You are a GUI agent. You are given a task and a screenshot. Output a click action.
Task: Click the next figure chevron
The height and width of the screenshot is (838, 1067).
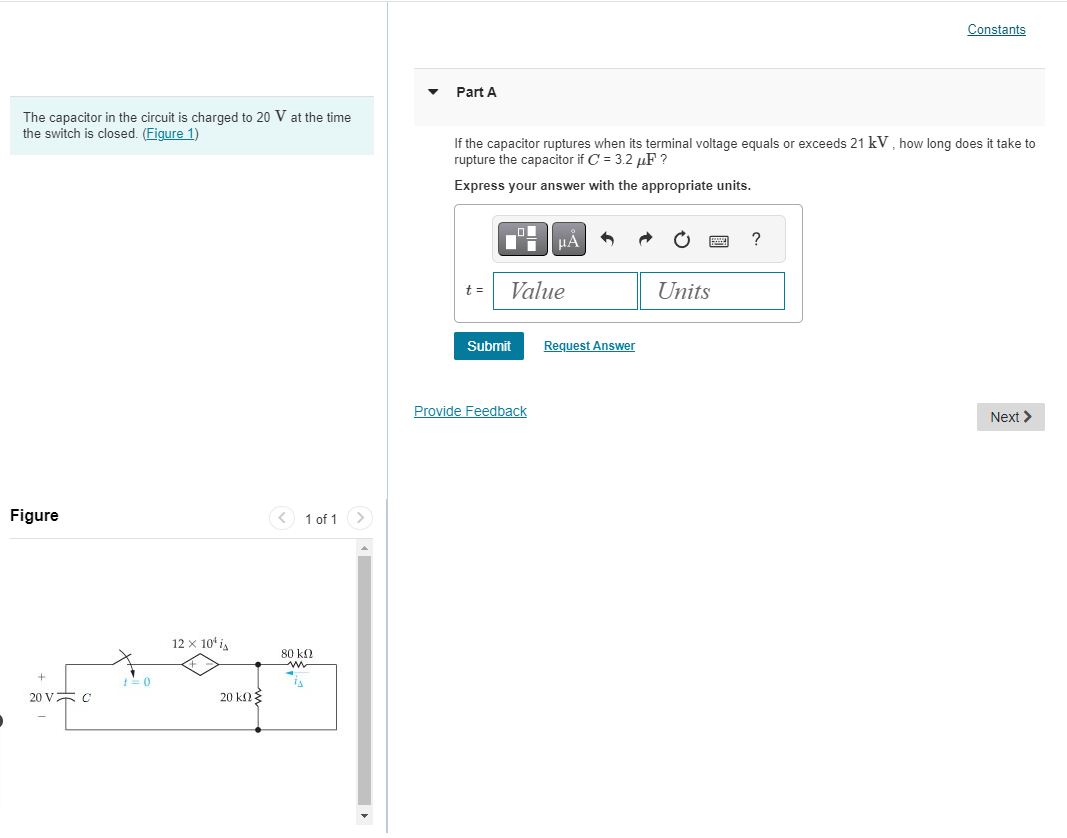click(x=360, y=518)
